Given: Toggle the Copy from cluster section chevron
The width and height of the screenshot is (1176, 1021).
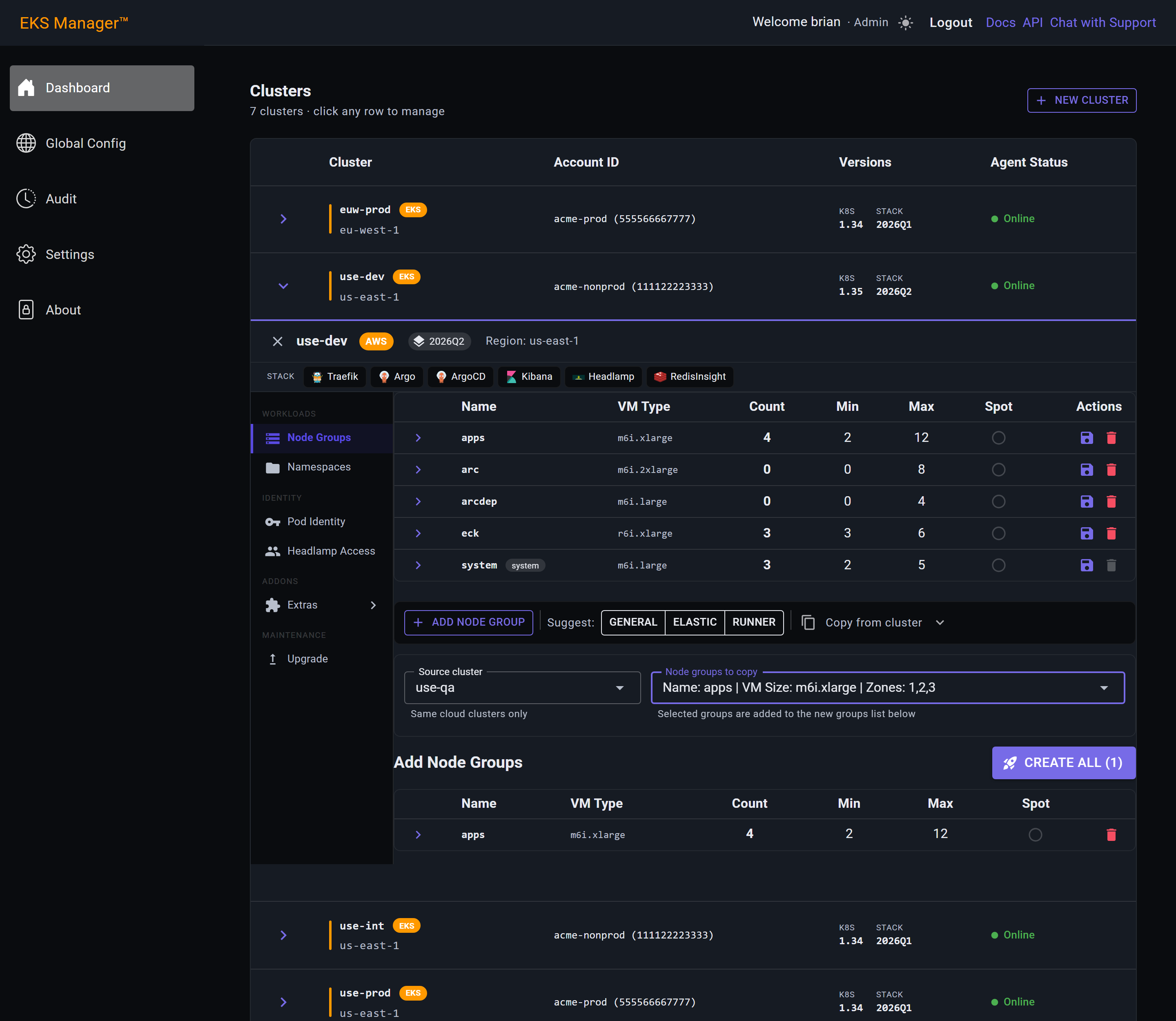Looking at the screenshot, I should click(x=940, y=622).
